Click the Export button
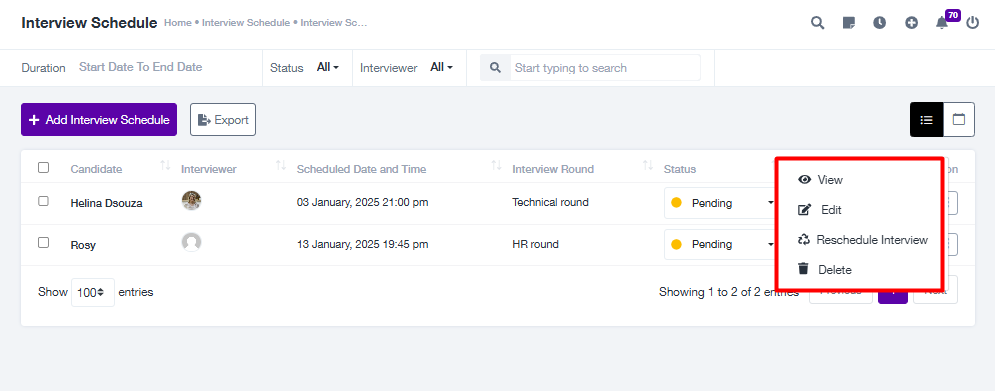Viewport: 995px width, 391px height. (x=223, y=119)
